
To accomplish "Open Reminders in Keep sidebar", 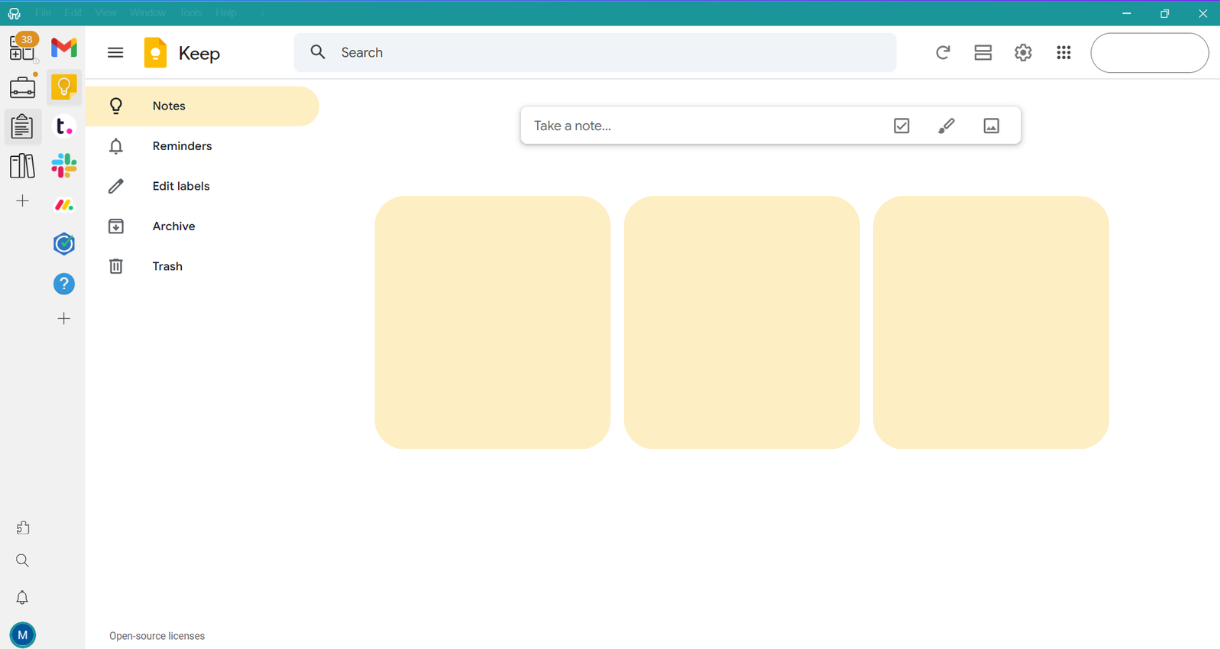I will tap(180, 145).
